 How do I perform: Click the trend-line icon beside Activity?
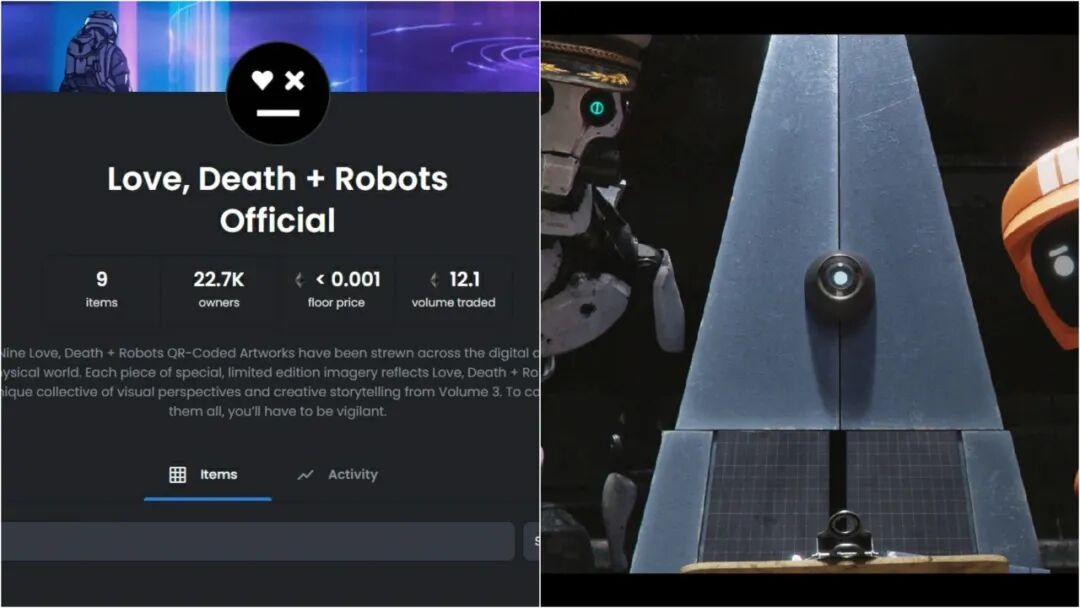coord(305,474)
